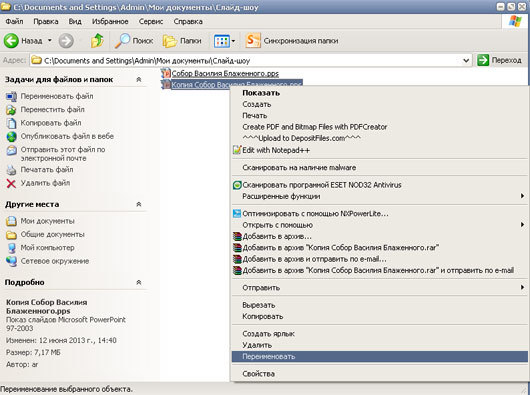
Task: Click the Forward arrow icon
Action: [66, 41]
